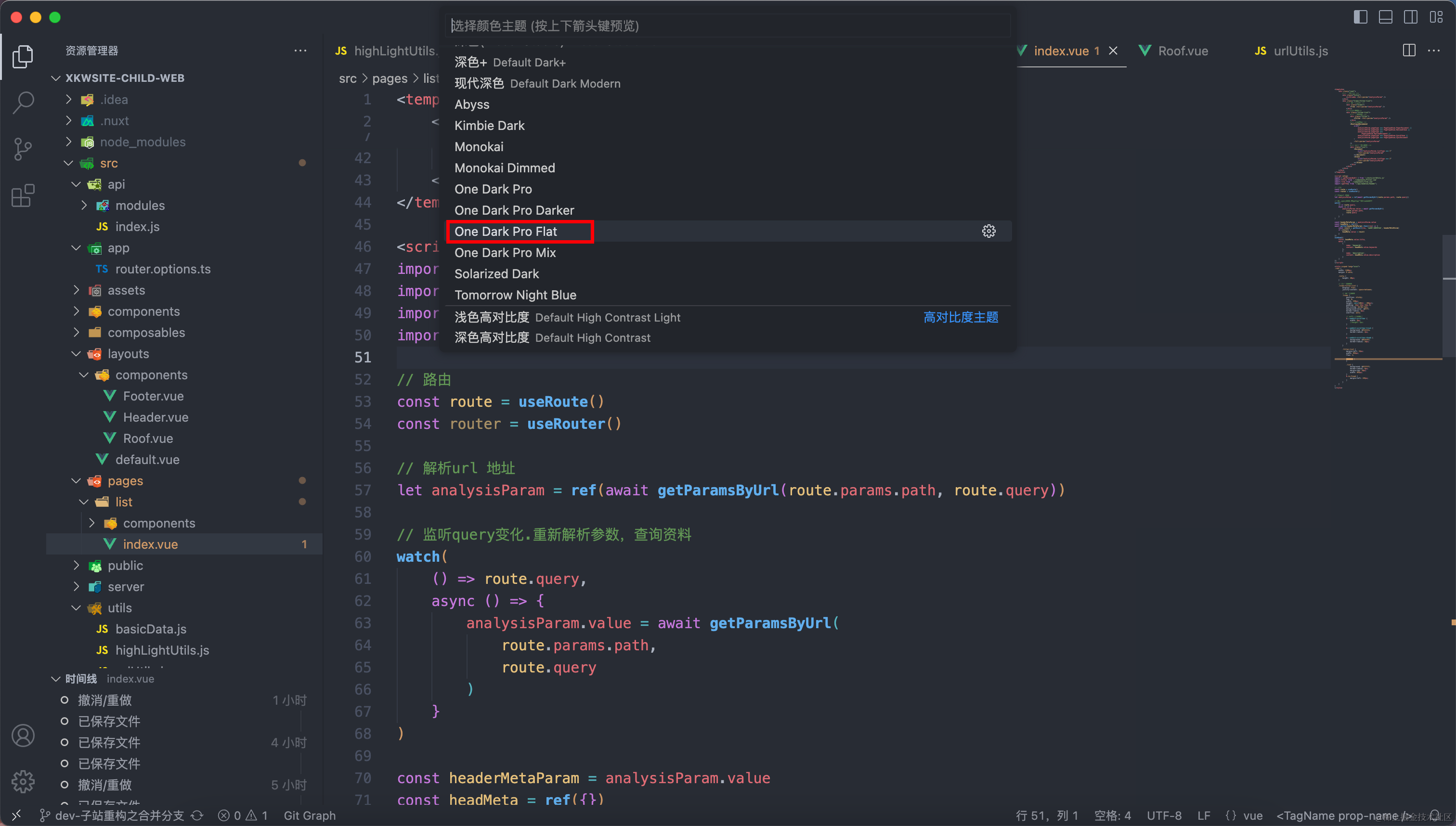Open Explorer views and more actions ellipsis
The height and width of the screenshot is (826, 1456).
(x=300, y=51)
